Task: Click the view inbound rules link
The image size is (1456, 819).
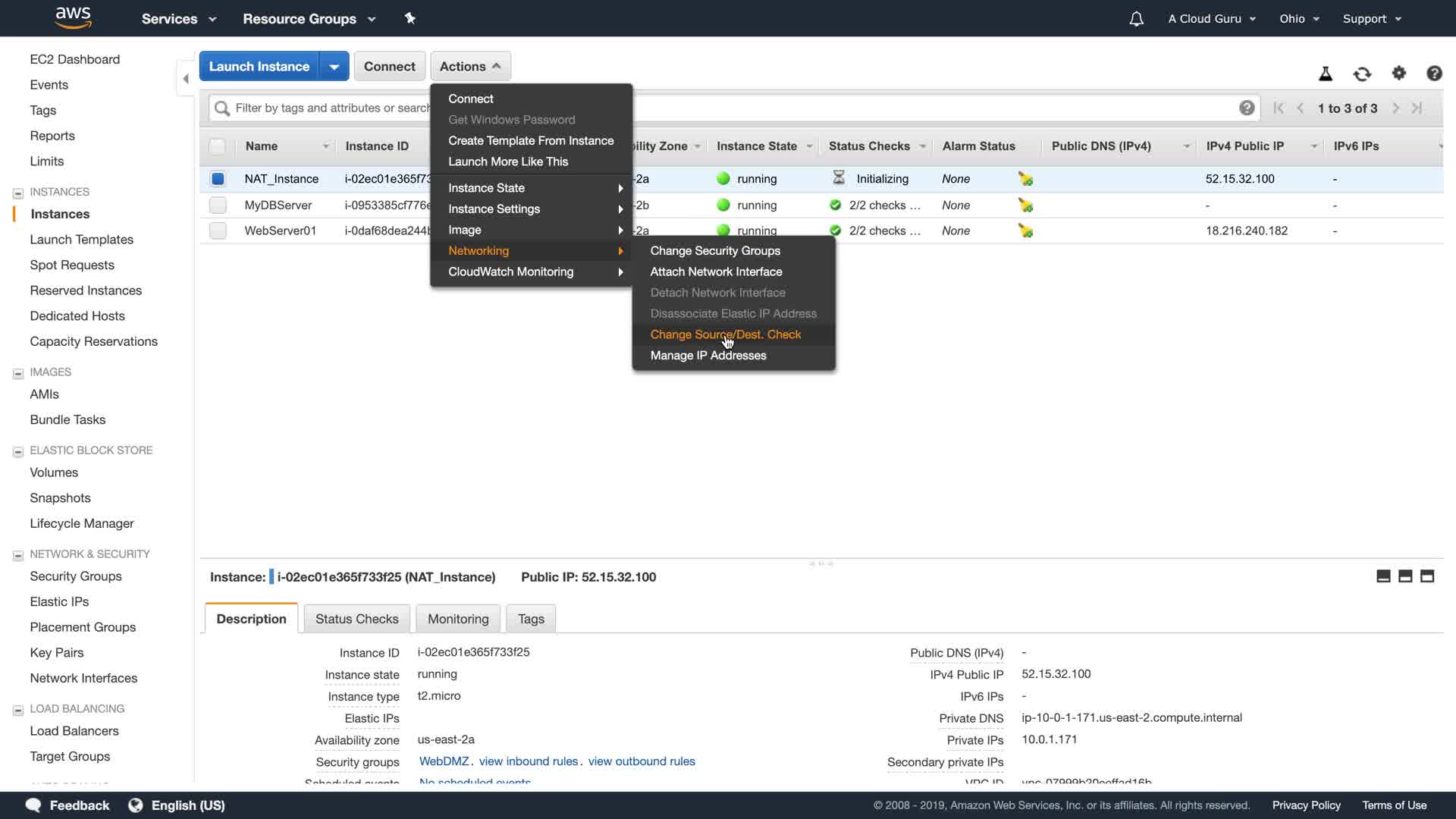Action: (x=528, y=761)
